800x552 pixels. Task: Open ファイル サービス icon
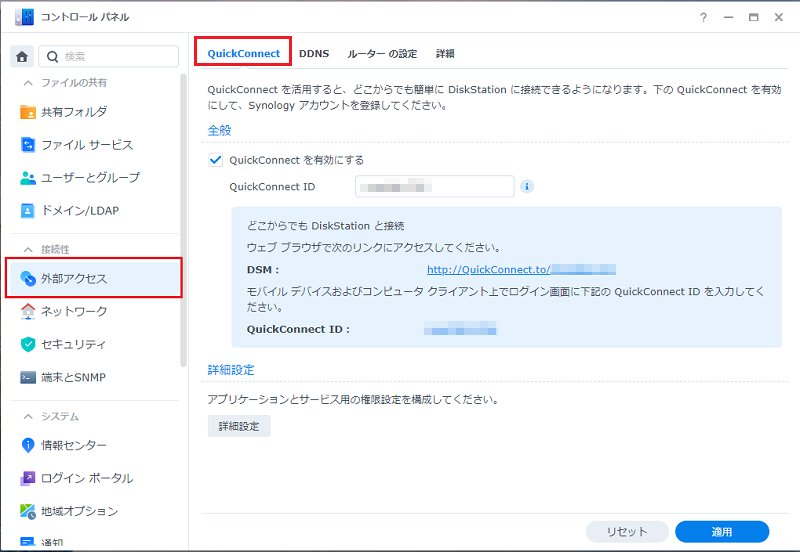coord(28,145)
